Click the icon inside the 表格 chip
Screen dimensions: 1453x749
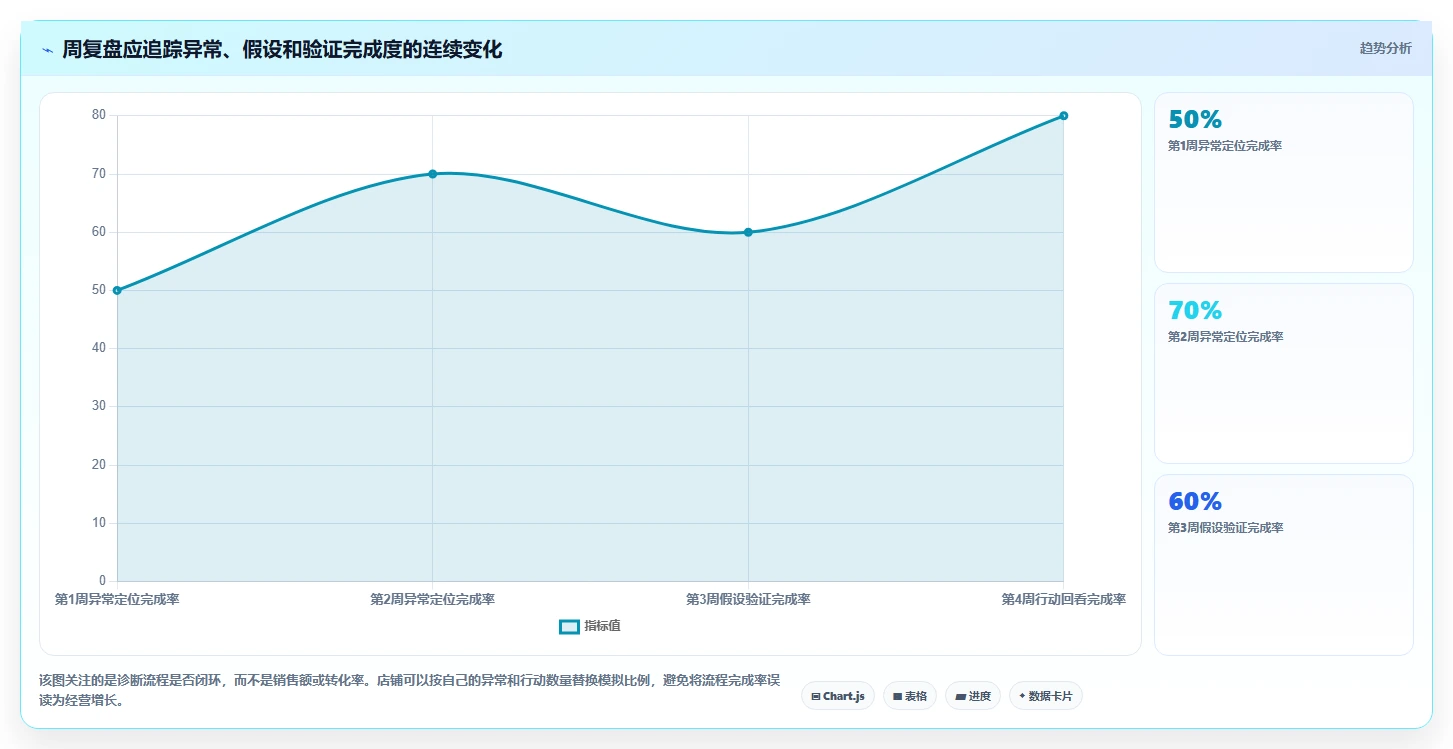click(897, 696)
